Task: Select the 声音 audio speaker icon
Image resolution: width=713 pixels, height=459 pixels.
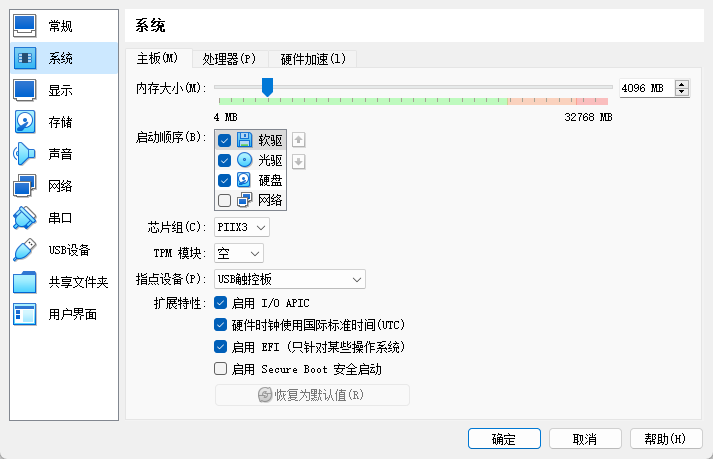Action: coord(25,154)
